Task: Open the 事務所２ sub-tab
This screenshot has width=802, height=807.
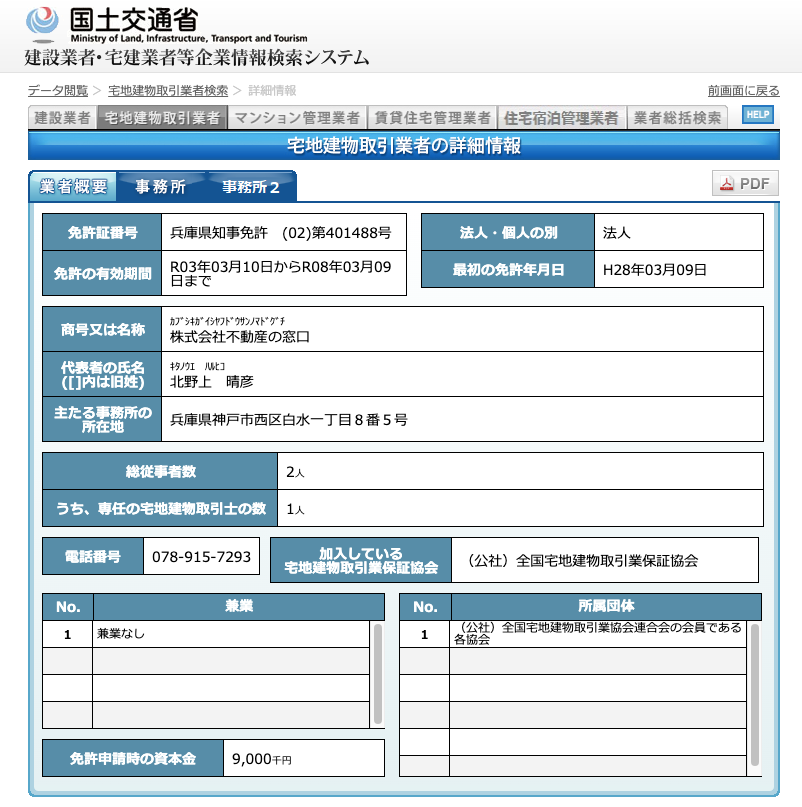Action: [249, 187]
